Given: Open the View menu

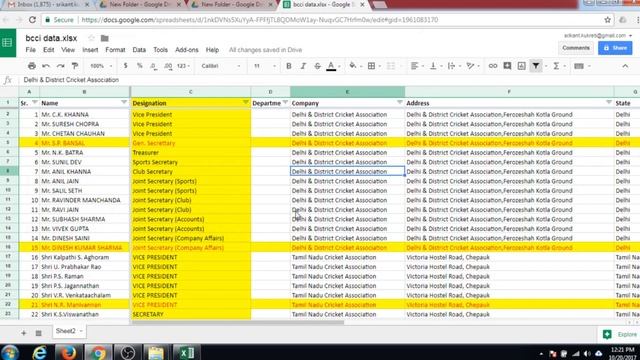Looking at the screenshot, I should coord(68,50).
